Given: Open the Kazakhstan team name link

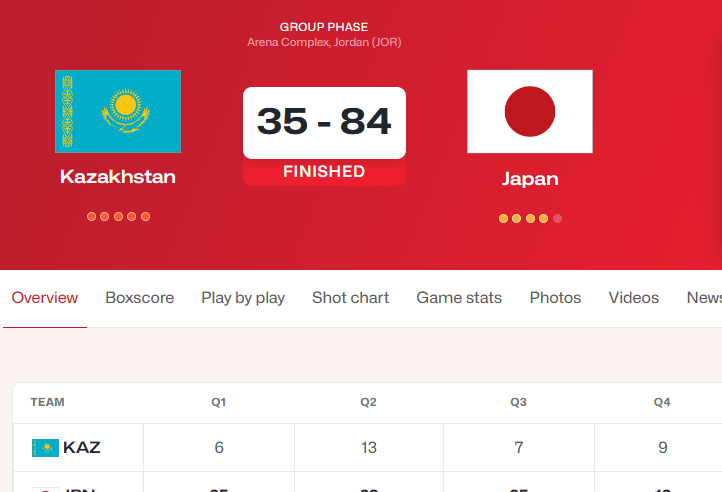Looking at the screenshot, I should (118, 177).
